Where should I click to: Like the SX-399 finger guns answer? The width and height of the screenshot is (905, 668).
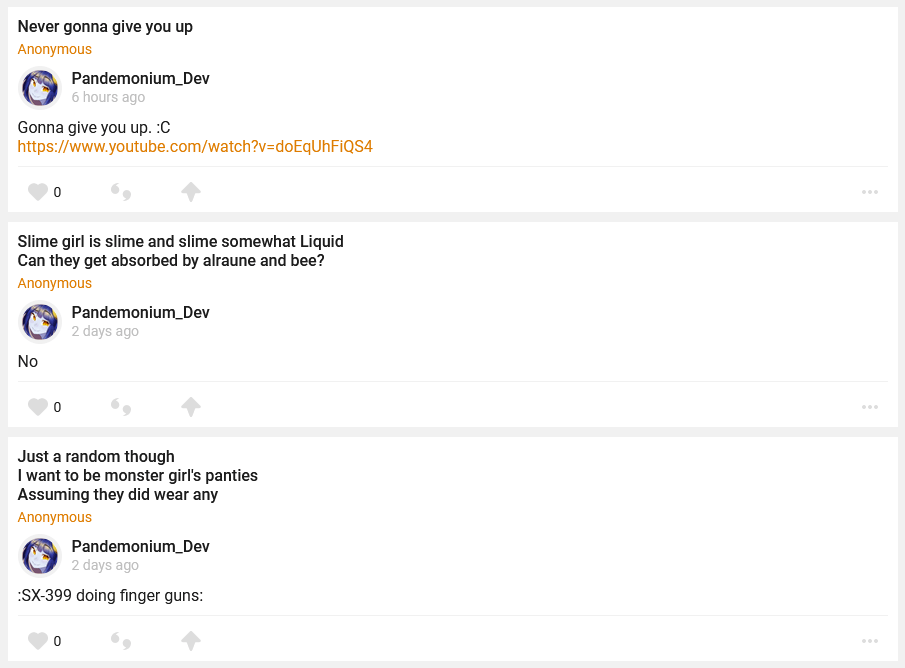[38, 641]
